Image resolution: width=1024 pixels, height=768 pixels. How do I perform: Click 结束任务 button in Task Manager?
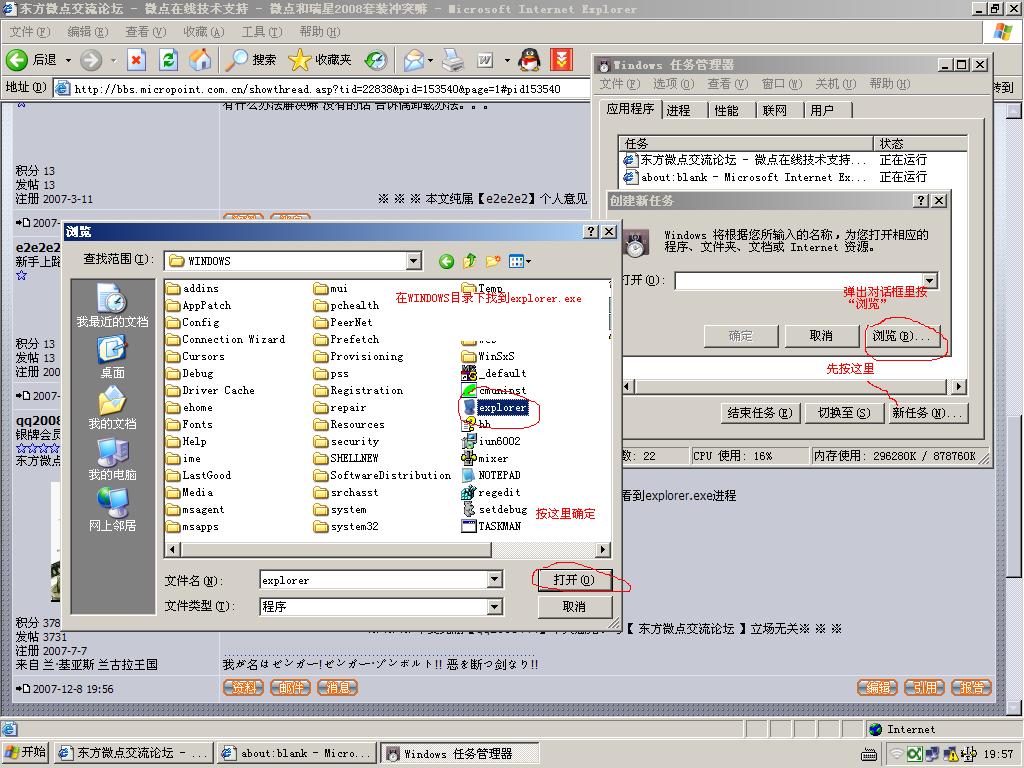point(760,413)
